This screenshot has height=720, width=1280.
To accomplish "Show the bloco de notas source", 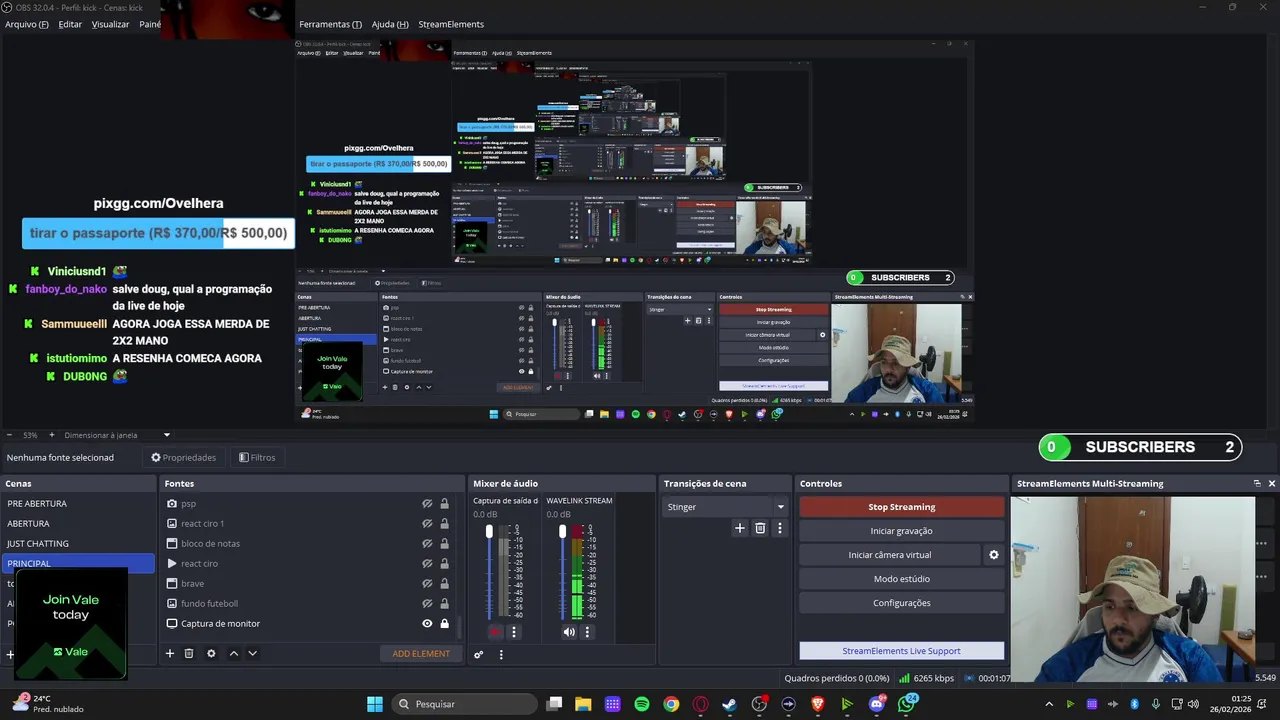I will [x=427, y=544].
